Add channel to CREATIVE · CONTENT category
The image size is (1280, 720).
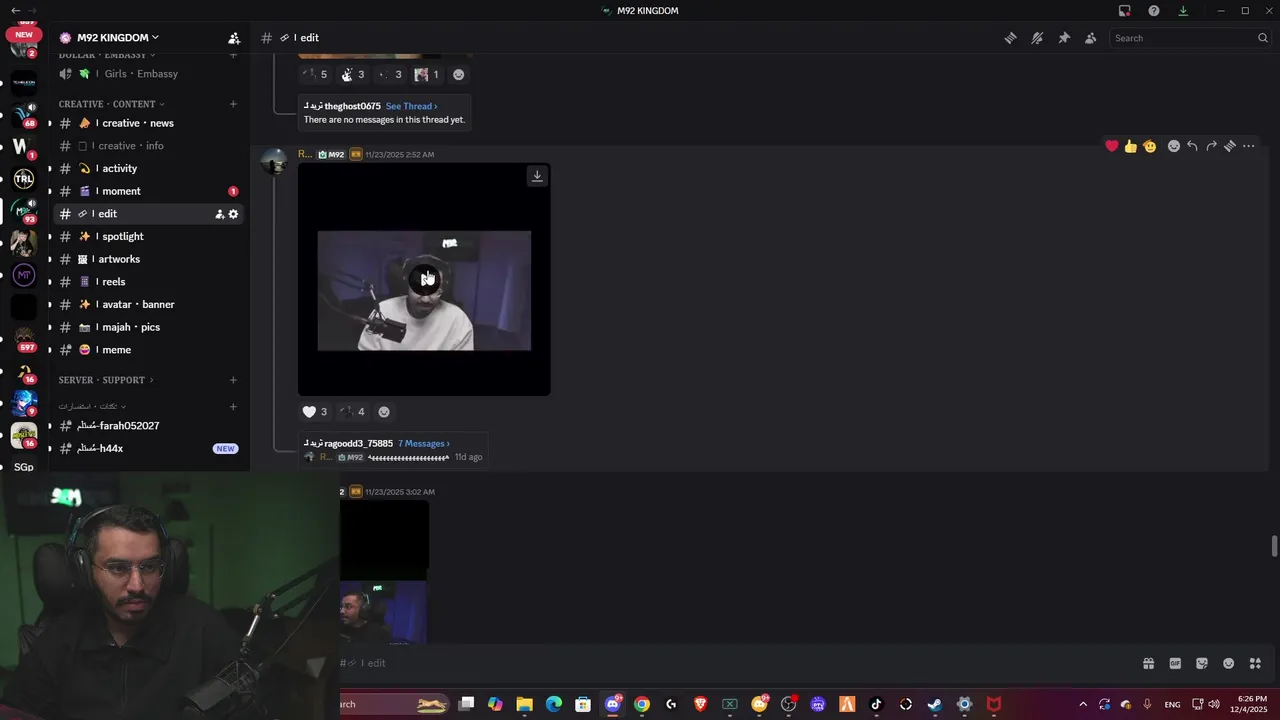click(233, 104)
